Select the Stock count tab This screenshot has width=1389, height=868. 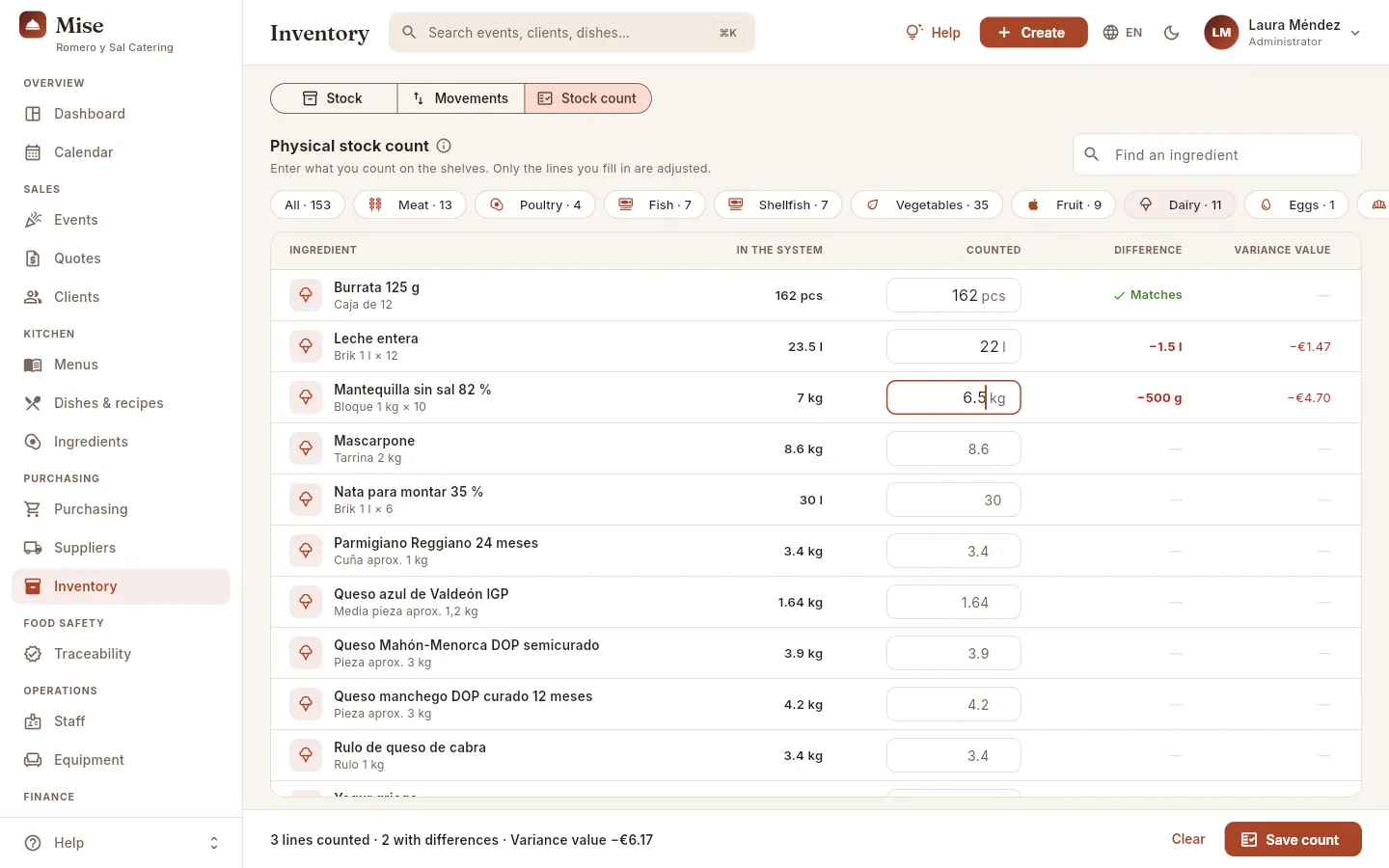pyautogui.click(x=587, y=98)
